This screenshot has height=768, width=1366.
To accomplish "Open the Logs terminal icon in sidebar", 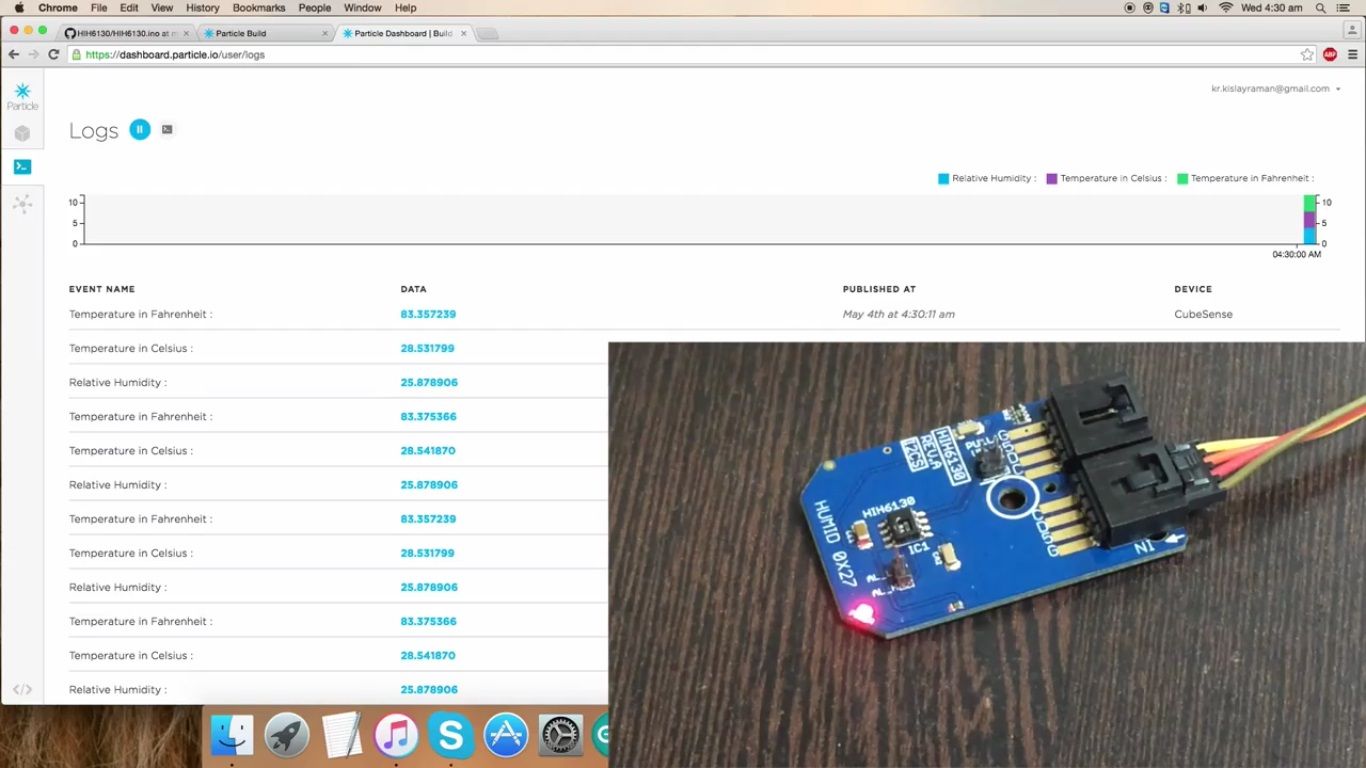I will [x=22, y=166].
